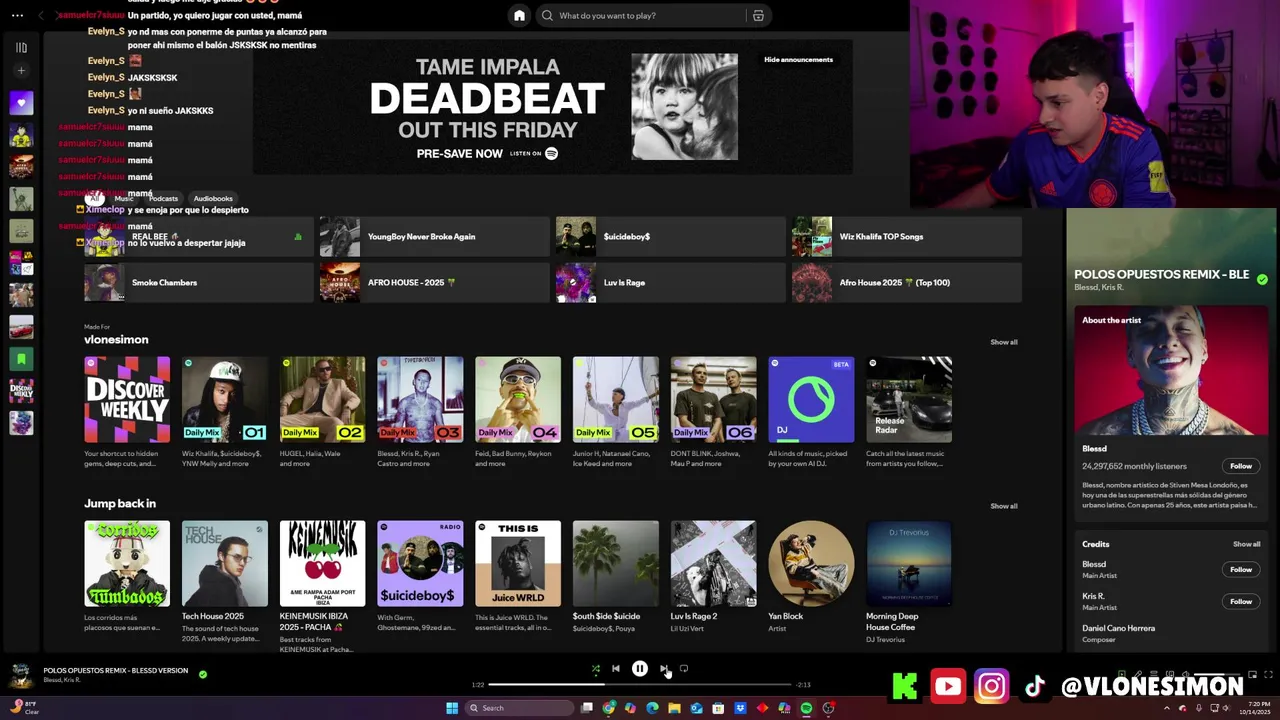Open Corridos Tumbados playlist cover
Screen dimensions: 1280x720
pyautogui.click(x=127, y=563)
